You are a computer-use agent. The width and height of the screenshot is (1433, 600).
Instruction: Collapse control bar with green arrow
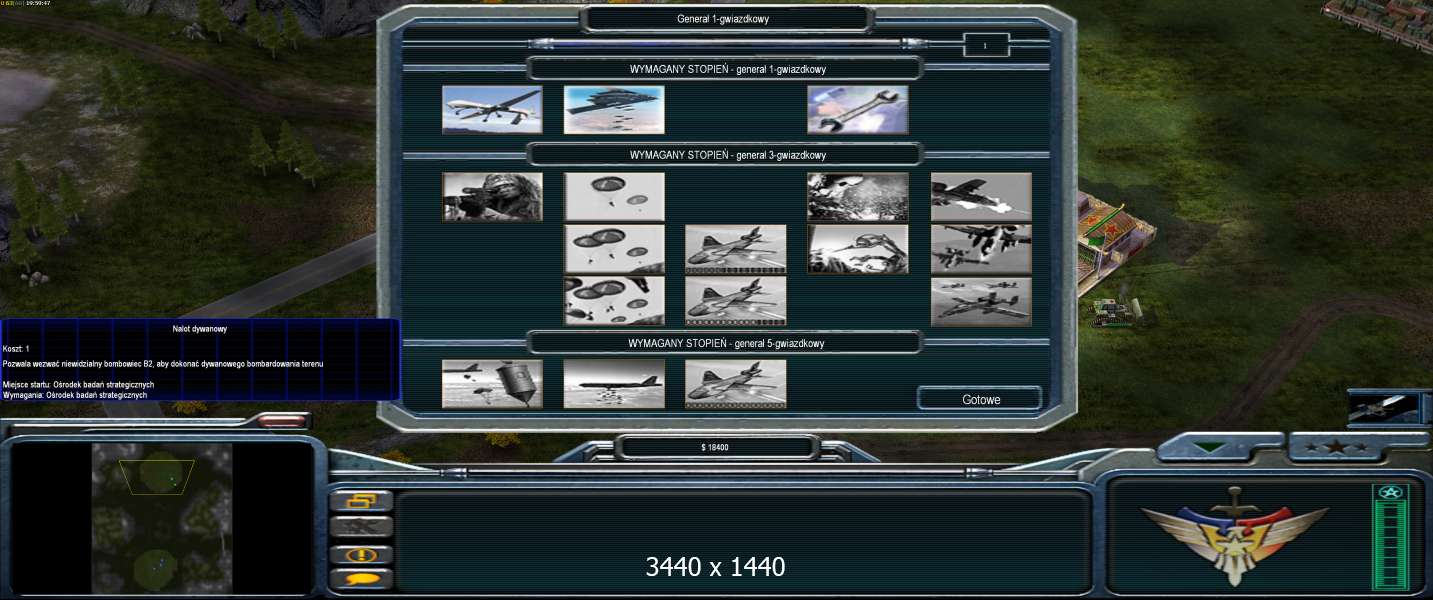click(1211, 448)
